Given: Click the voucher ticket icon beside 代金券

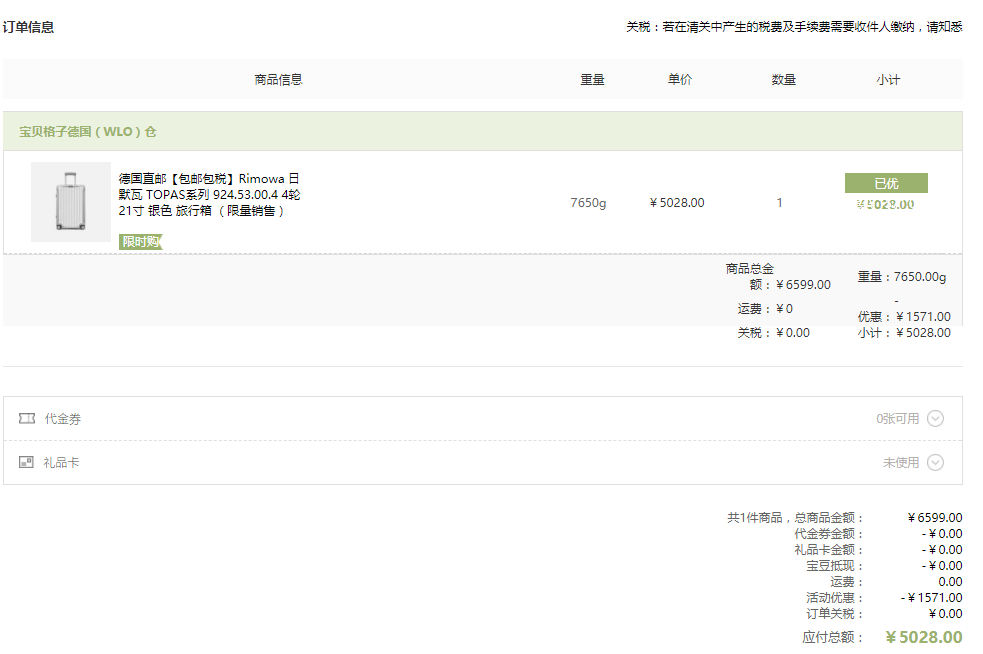Looking at the screenshot, I should 27,418.
